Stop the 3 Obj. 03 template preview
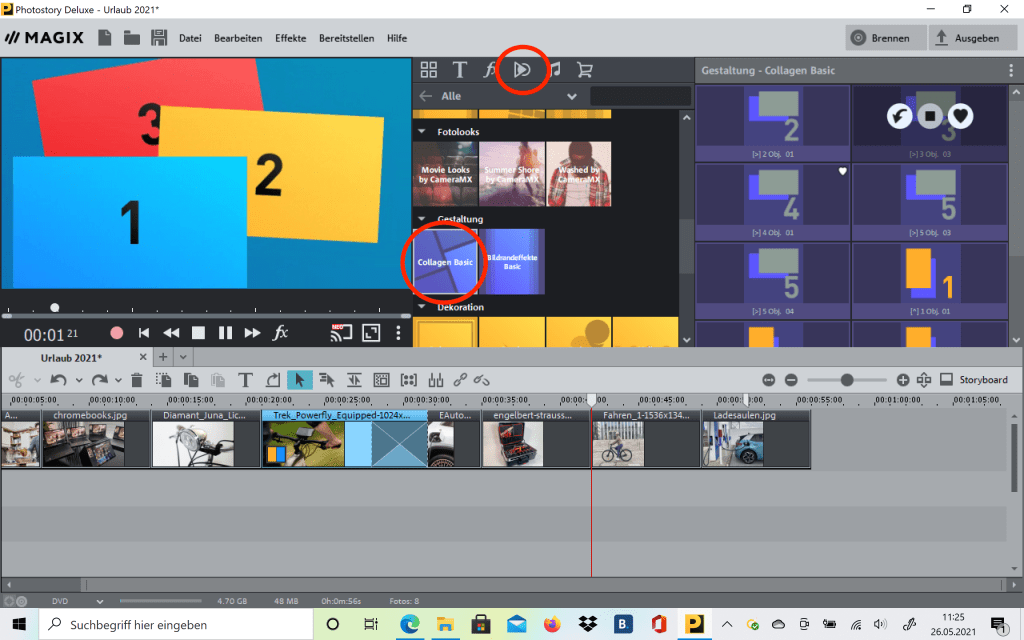Screen dimensions: 1024x640 930,116
